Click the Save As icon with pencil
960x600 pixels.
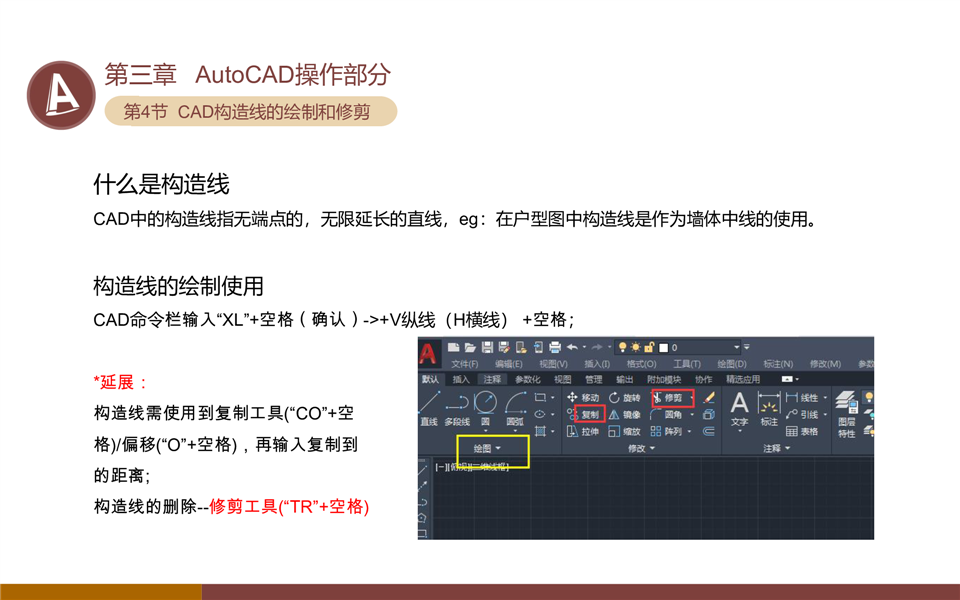[x=504, y=347]
